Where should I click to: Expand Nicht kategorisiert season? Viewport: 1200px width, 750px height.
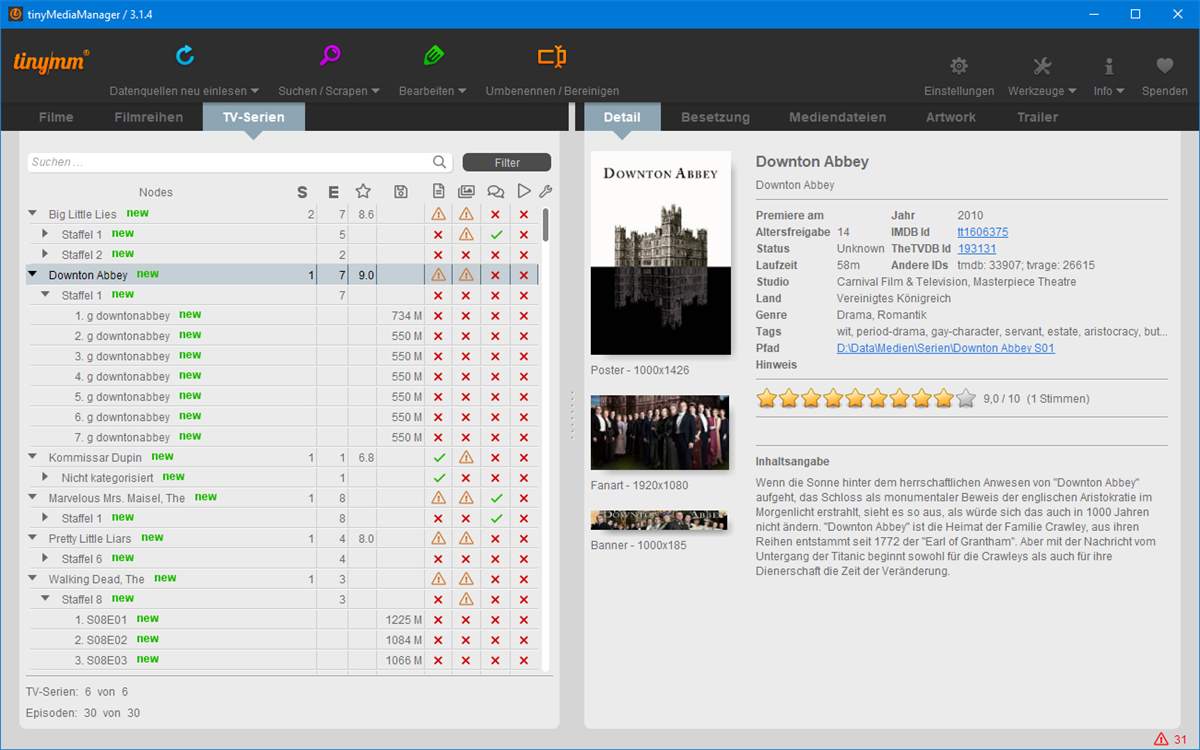45,478
